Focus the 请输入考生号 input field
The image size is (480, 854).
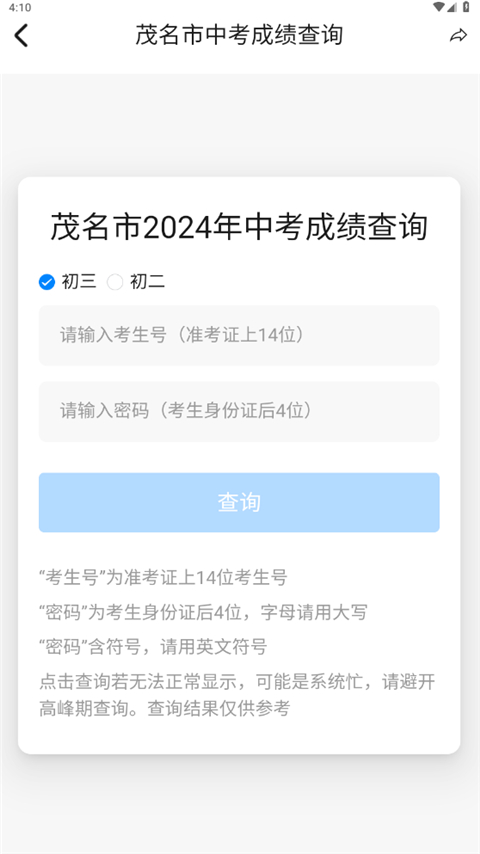coord(239,335)
